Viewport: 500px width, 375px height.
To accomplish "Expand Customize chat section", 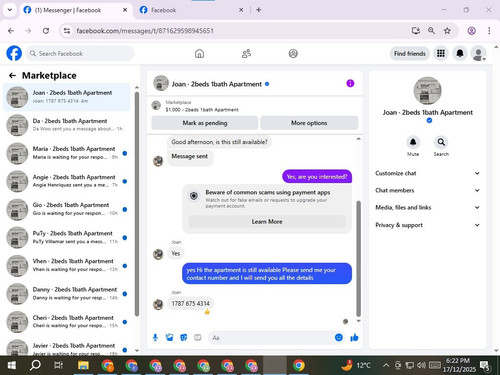I will pos(427,173).
